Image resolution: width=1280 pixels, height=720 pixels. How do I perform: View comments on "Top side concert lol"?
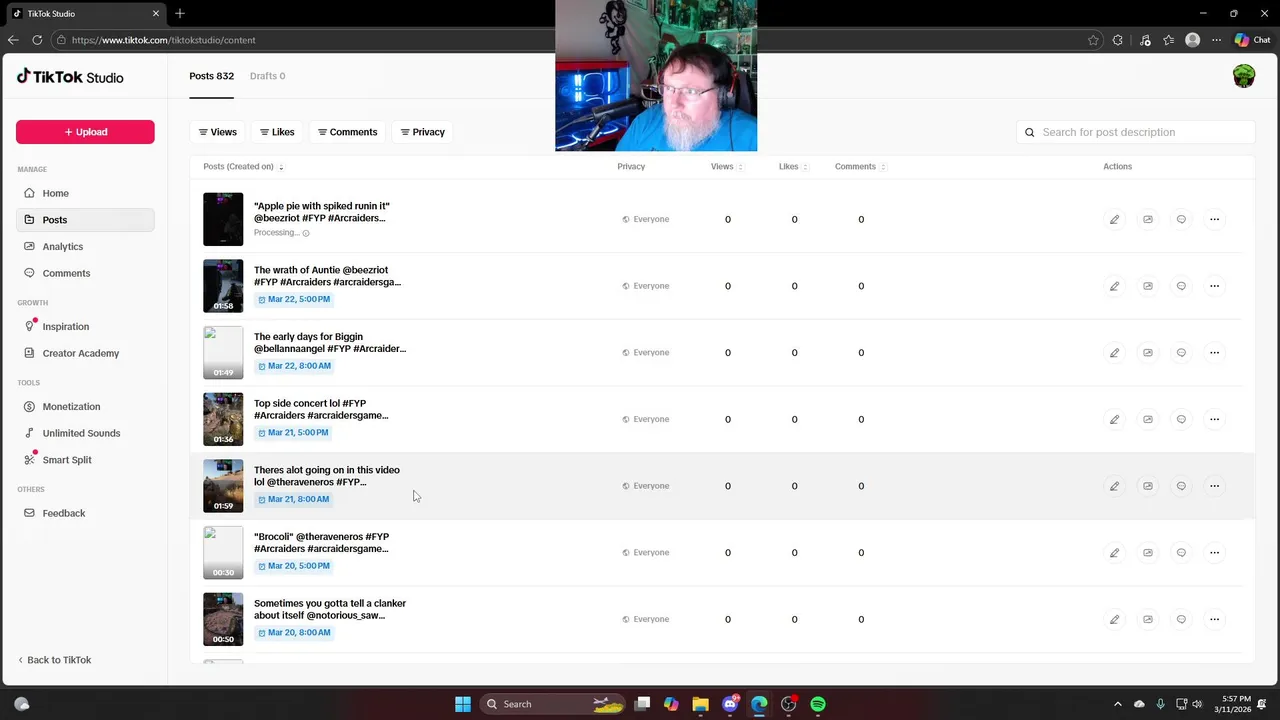tap(1181, 419)
